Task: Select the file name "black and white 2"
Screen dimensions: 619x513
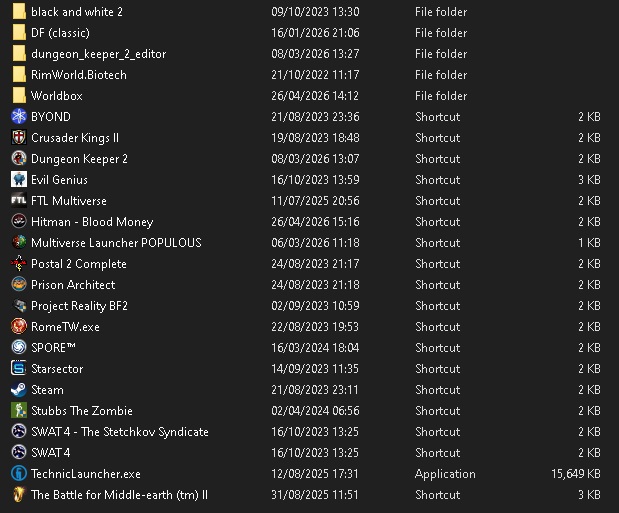Action: tap(77, 12)
